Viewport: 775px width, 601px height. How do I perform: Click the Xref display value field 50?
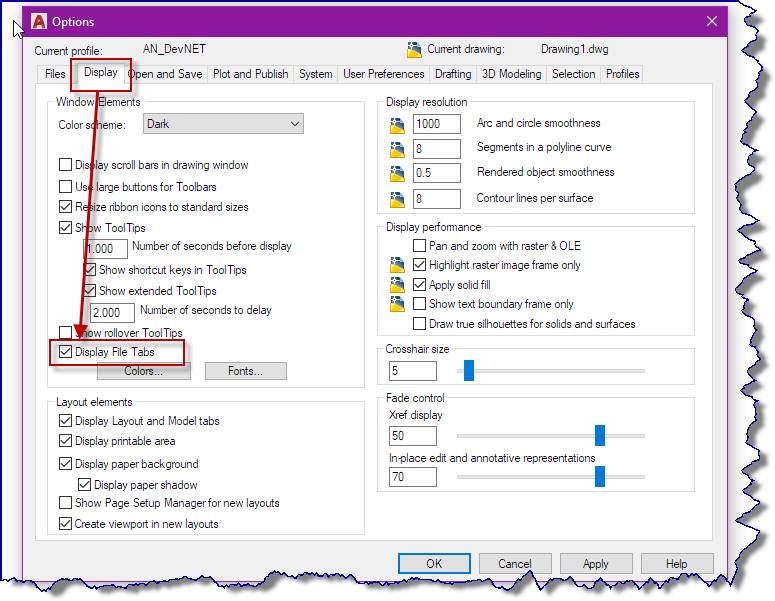pos(413,436)
